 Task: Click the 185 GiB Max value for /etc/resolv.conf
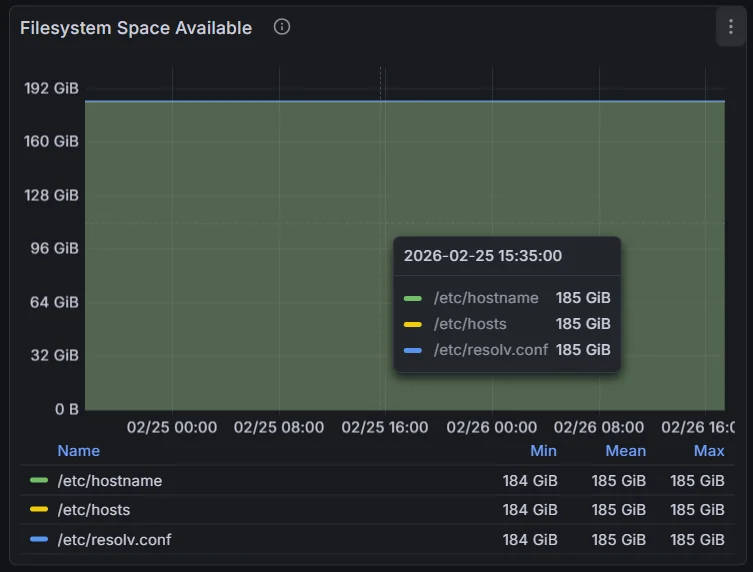coord(697,539)
